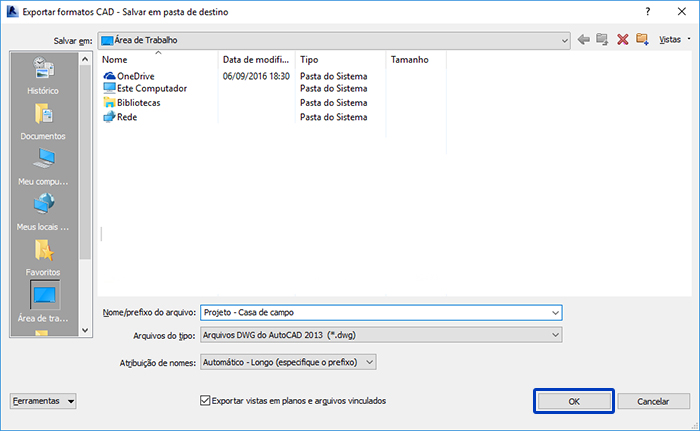
Task: Select Meu computador in the sidebar
Action: point(43,167)
